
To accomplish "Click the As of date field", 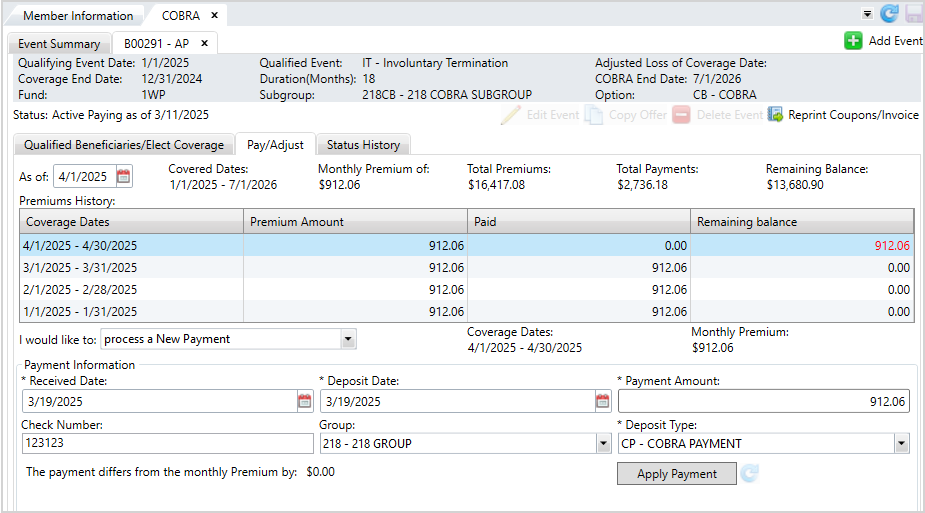I will point(84,176).
